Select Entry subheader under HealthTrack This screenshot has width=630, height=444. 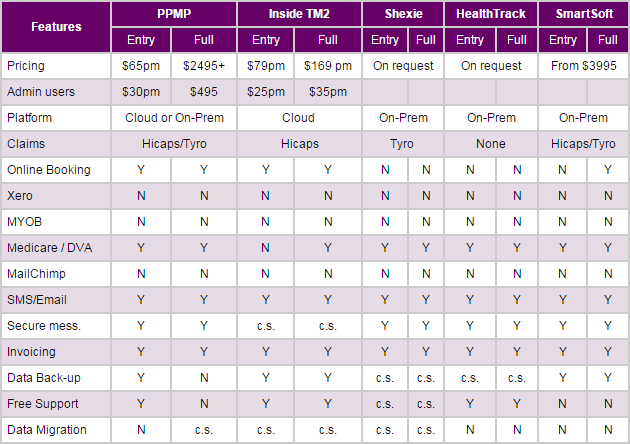(x=470, y=40)
